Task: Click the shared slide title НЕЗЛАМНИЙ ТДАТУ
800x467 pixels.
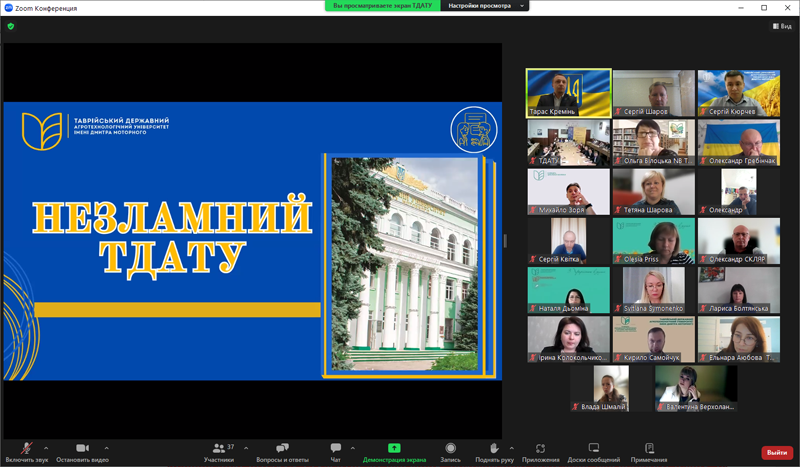Action: tap(172, 235)
